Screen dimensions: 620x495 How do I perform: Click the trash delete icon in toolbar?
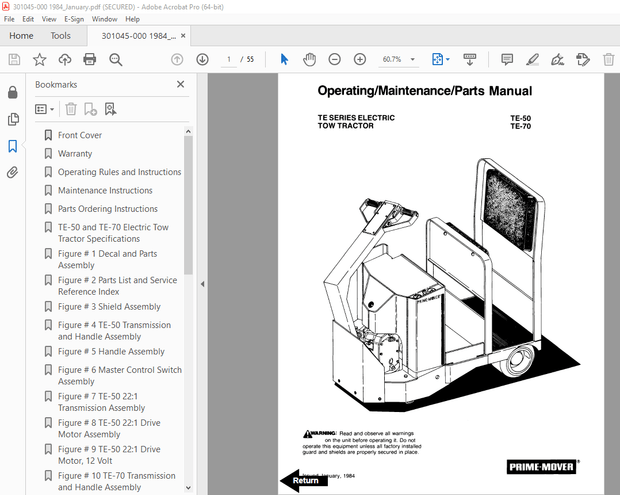tap(608, 60)
